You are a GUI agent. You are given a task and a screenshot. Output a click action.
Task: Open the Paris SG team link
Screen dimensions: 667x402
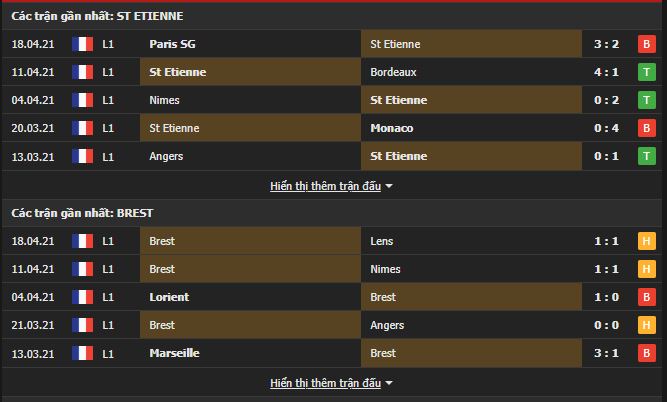pos(172,44)
